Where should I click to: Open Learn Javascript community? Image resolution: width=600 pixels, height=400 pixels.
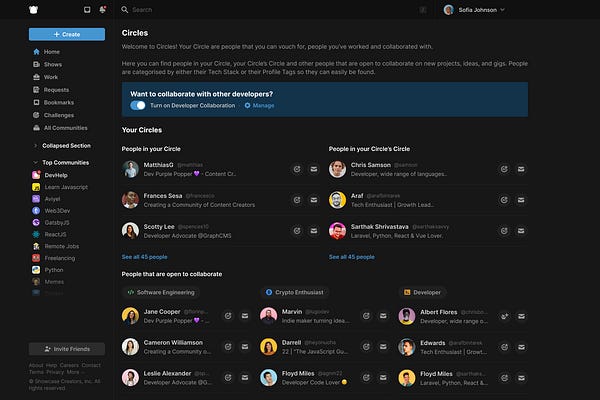(60, 187)
